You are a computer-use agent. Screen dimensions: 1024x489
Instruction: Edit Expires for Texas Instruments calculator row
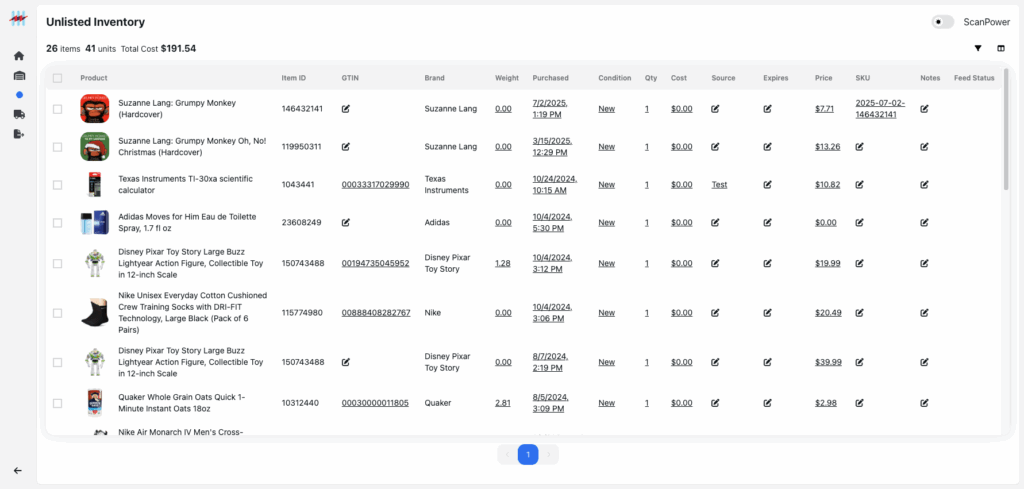tap(767, 185)
